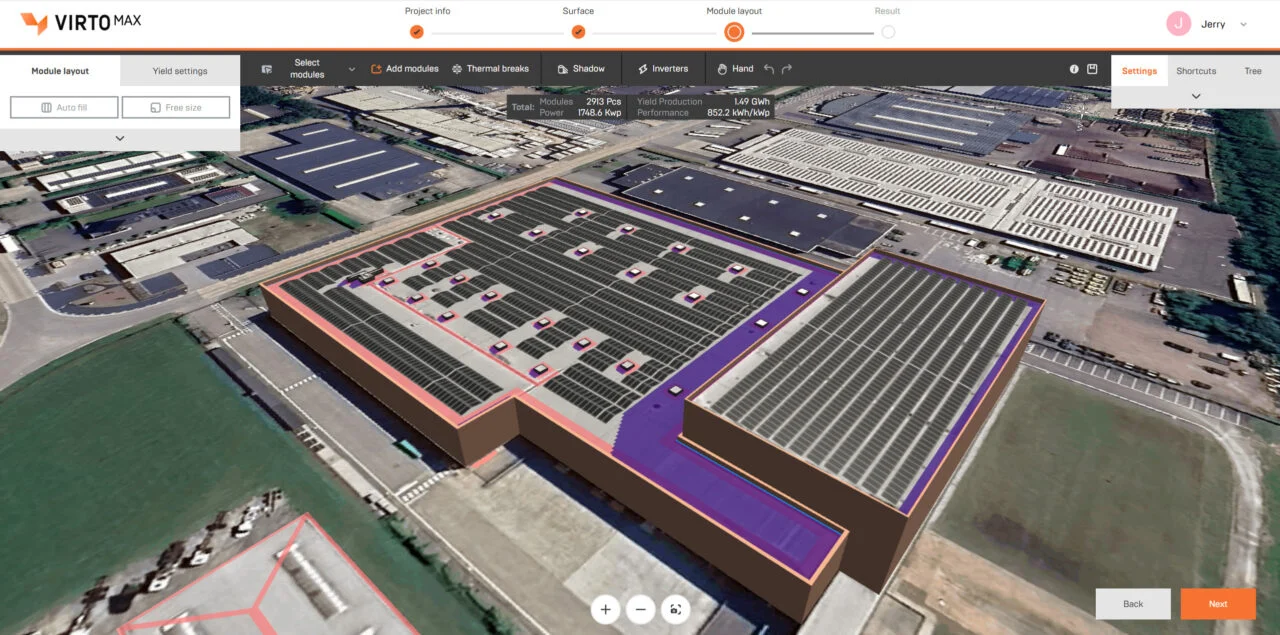Activate the Add modules tool
This screenshot has height=635, width=1280.
405,69
